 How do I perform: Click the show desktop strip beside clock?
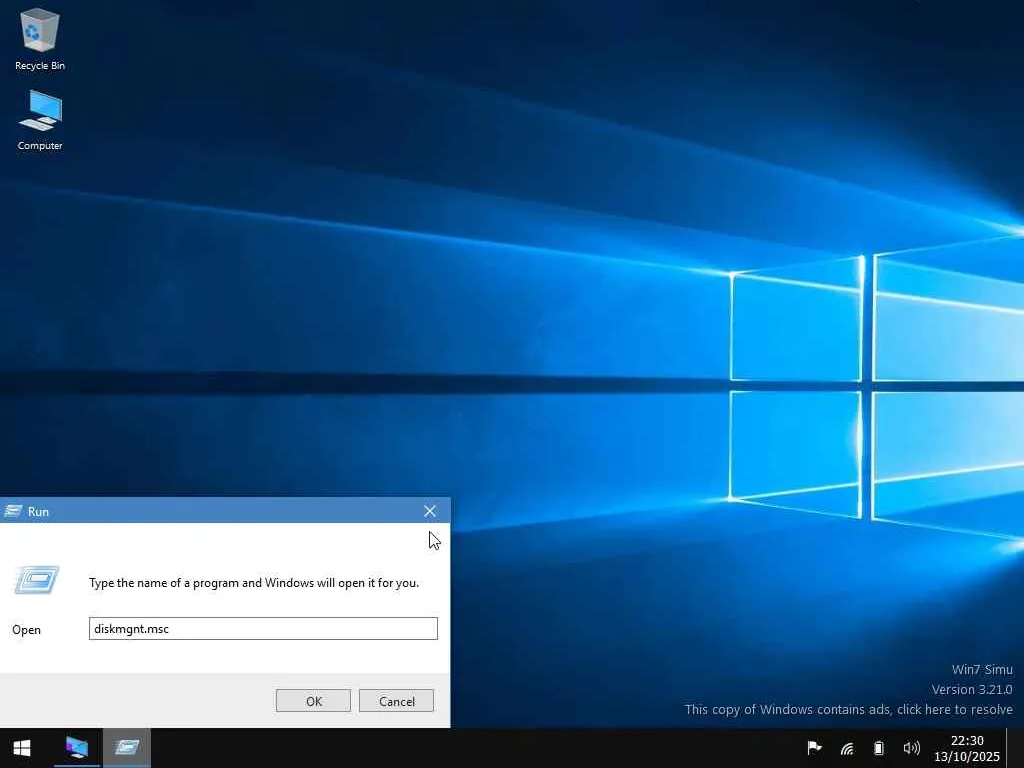point(1015,748)
